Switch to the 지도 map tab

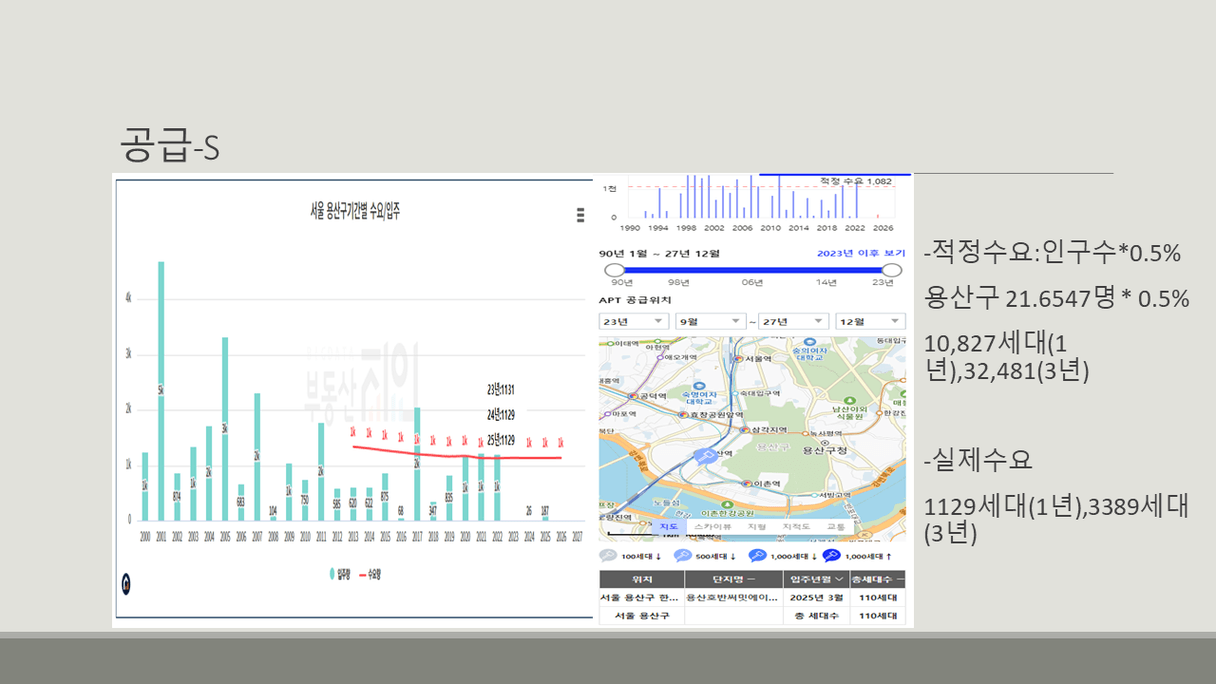point(668,526)
